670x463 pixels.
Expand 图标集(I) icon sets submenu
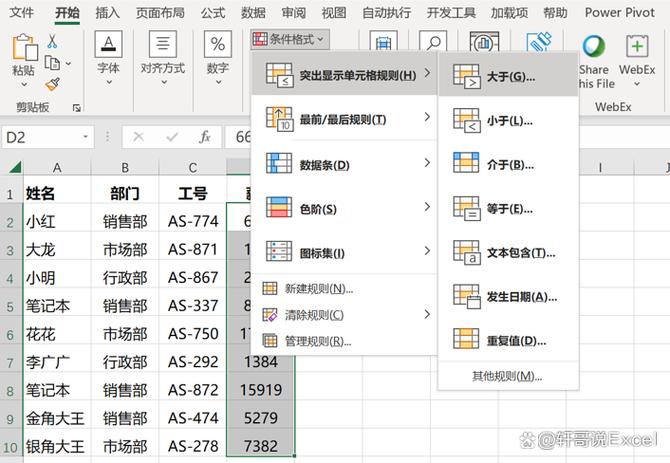point(344,252)
